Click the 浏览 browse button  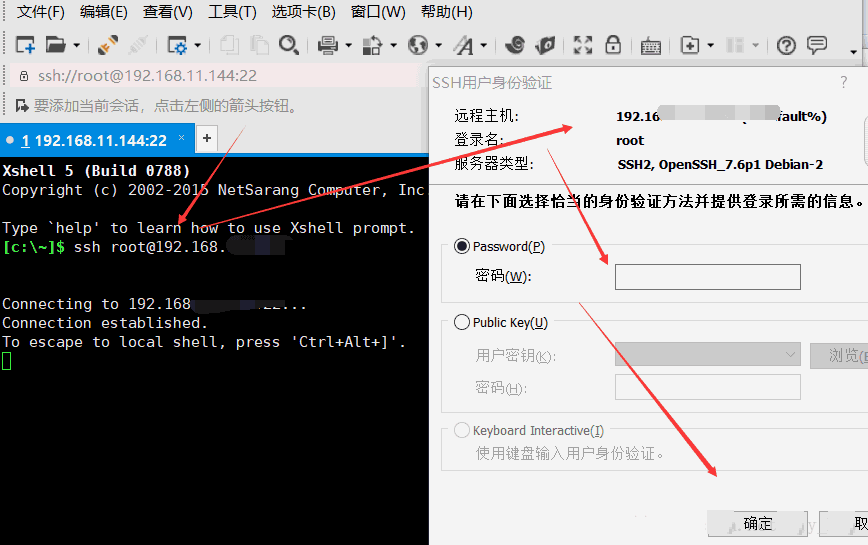[839, 355]
